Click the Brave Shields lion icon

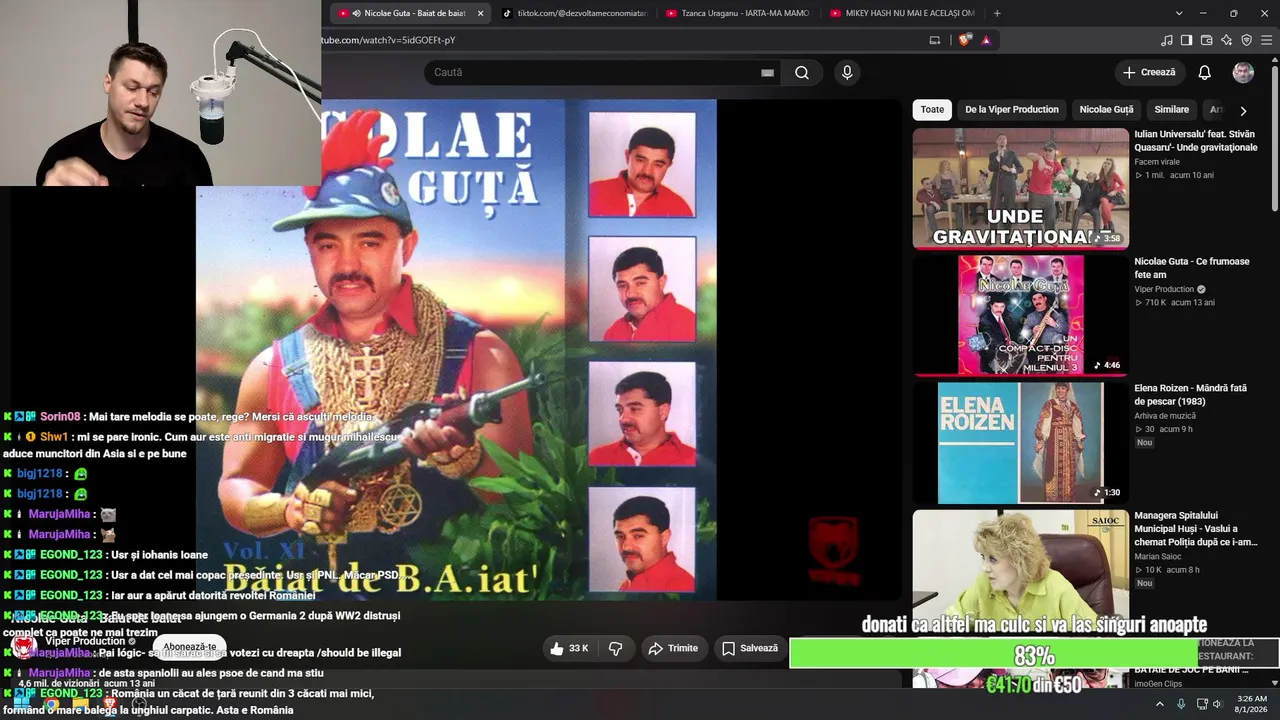click(x=964, y=40)
